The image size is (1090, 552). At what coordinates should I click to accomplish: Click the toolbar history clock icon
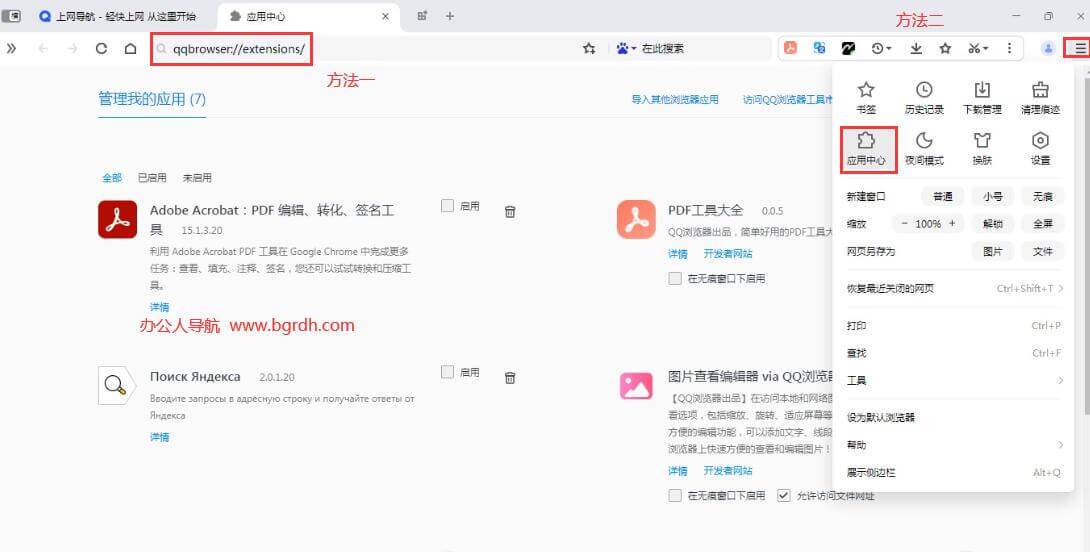coord(877,48)
